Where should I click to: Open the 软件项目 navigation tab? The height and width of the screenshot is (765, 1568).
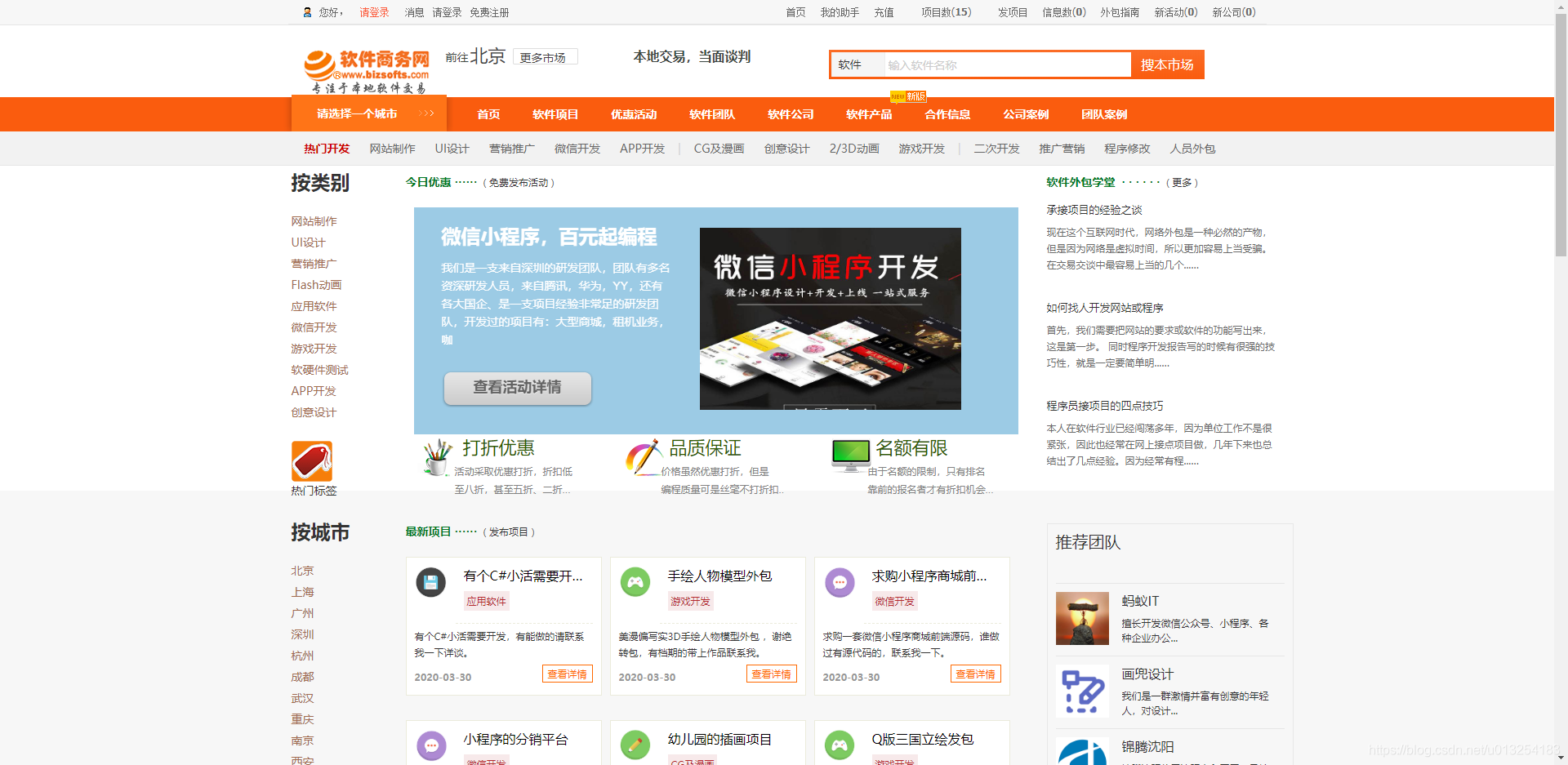tap(555, 114)
